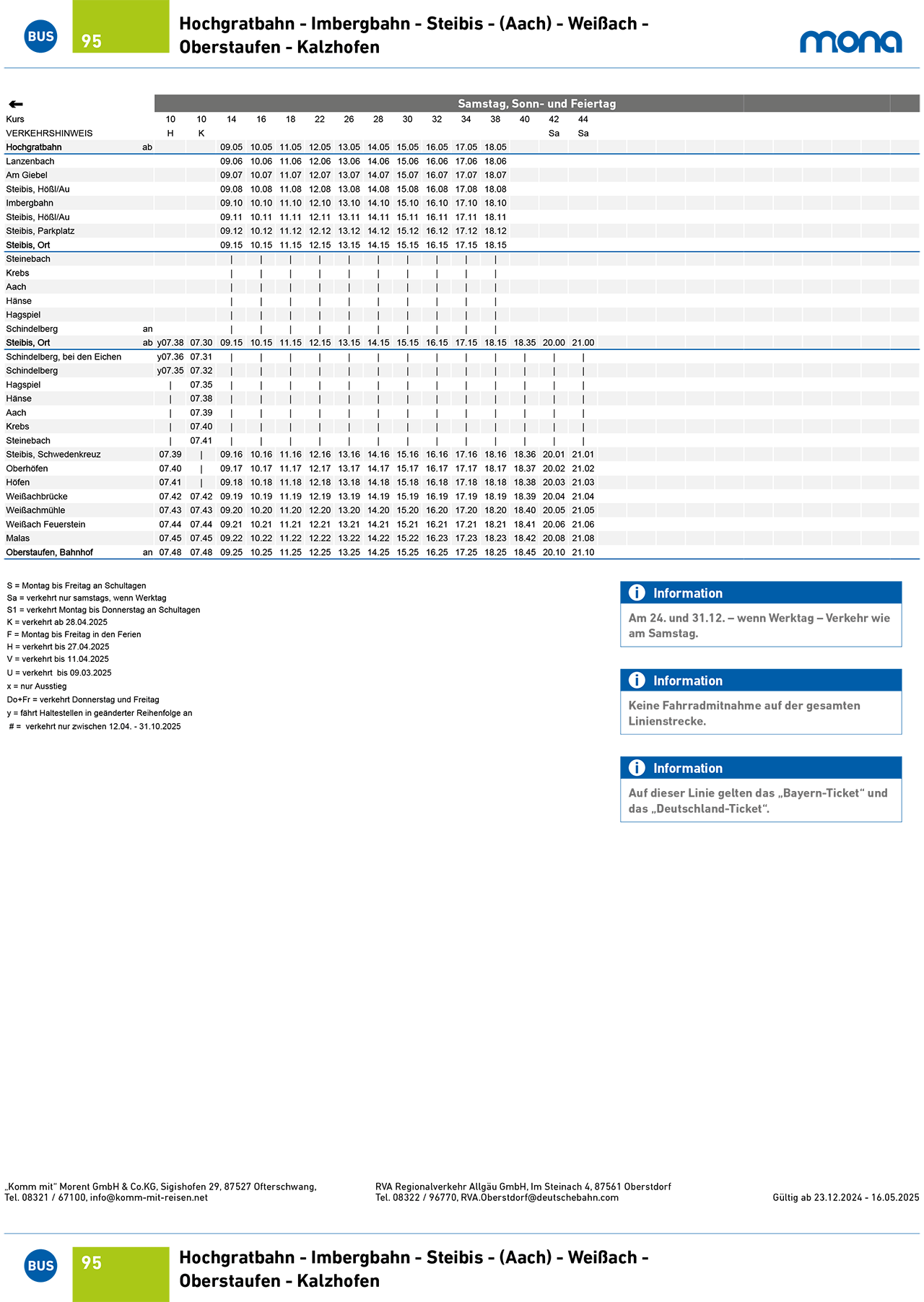Click the 'Komm mit' Morent GmbH address line

point(160,1187)
